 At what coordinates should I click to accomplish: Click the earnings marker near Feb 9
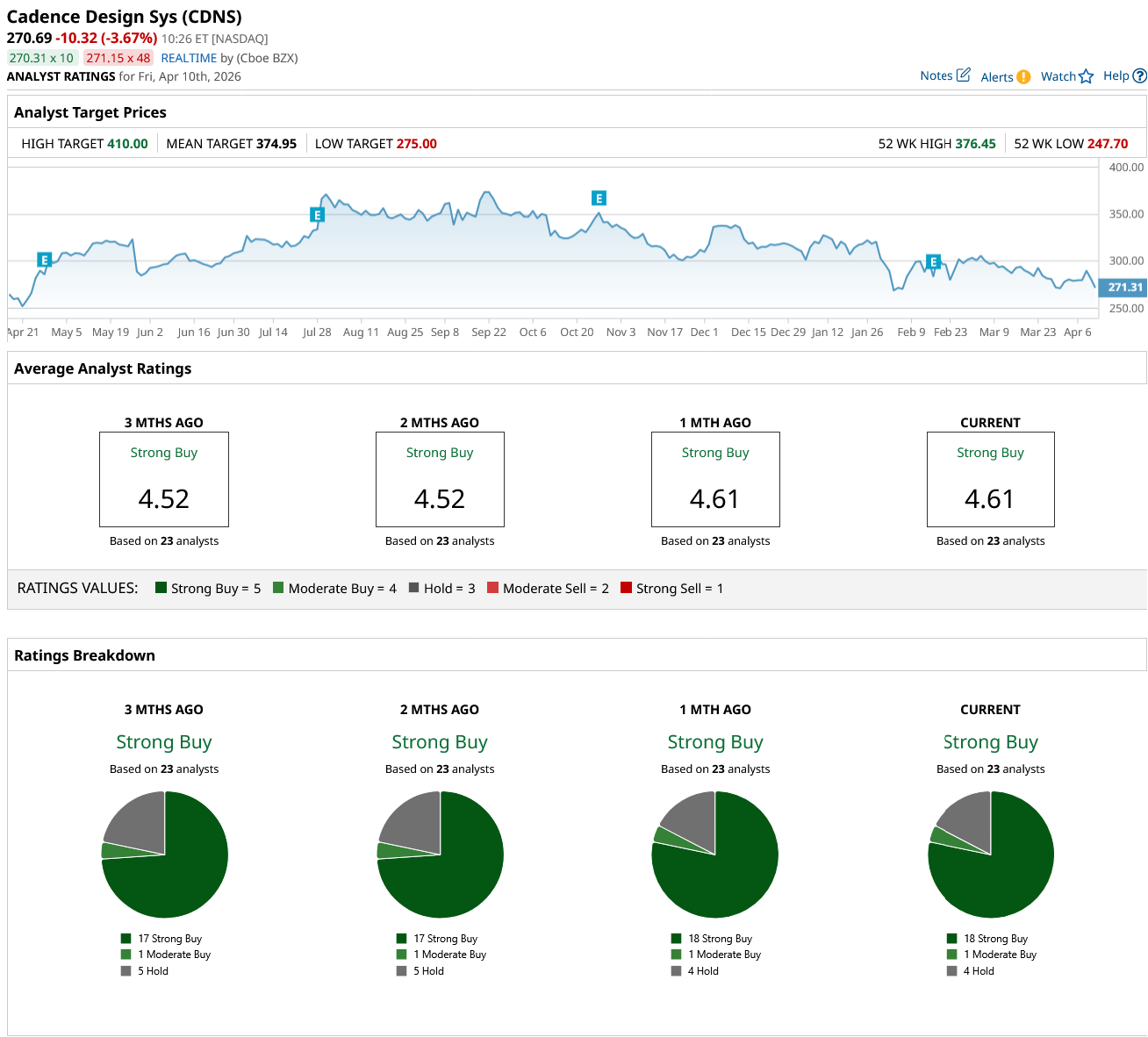(x=933, y=261)
